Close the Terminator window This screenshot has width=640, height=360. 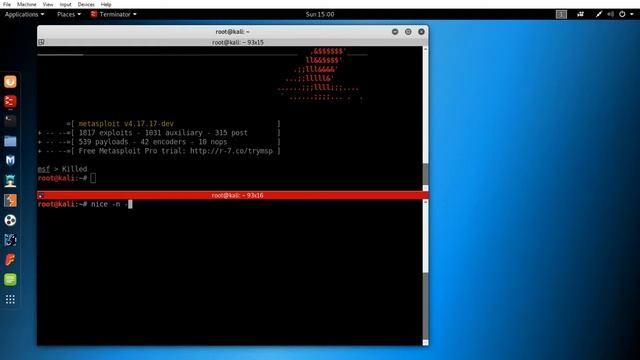click(x=421, y=31)
